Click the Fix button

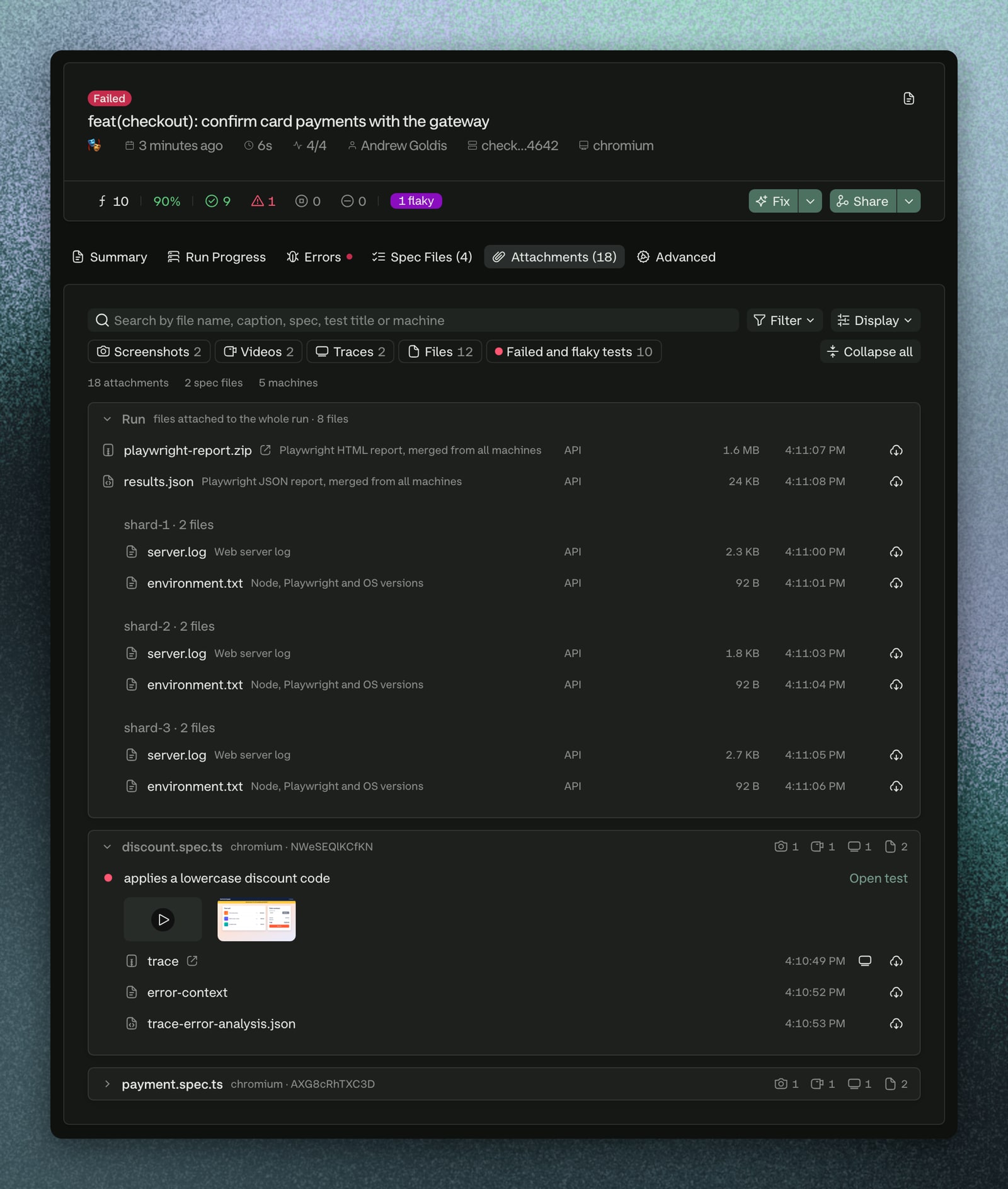tap(773, 201)
